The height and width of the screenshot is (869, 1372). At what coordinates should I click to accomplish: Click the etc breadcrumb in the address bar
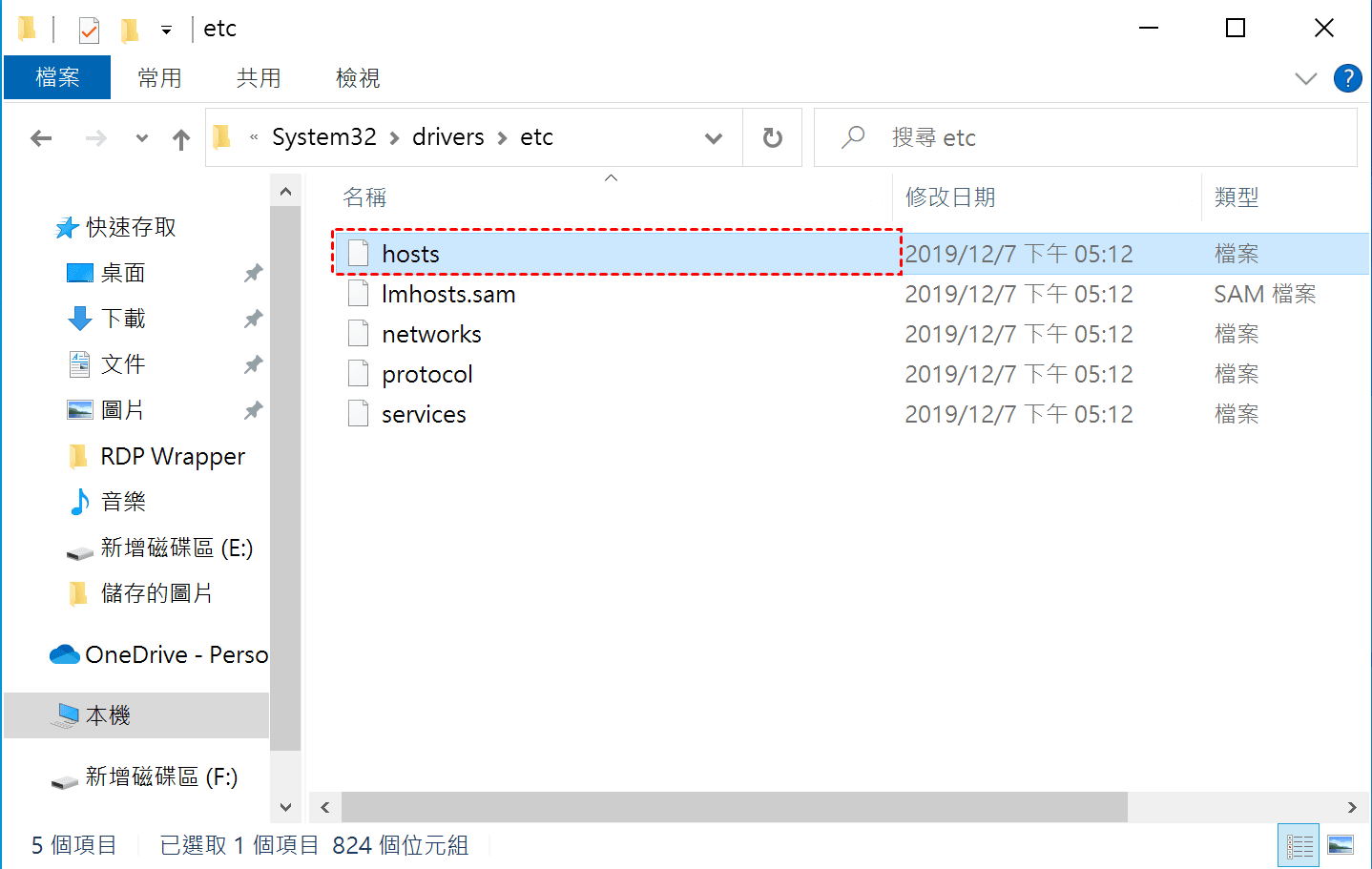[x=536, y=137]
